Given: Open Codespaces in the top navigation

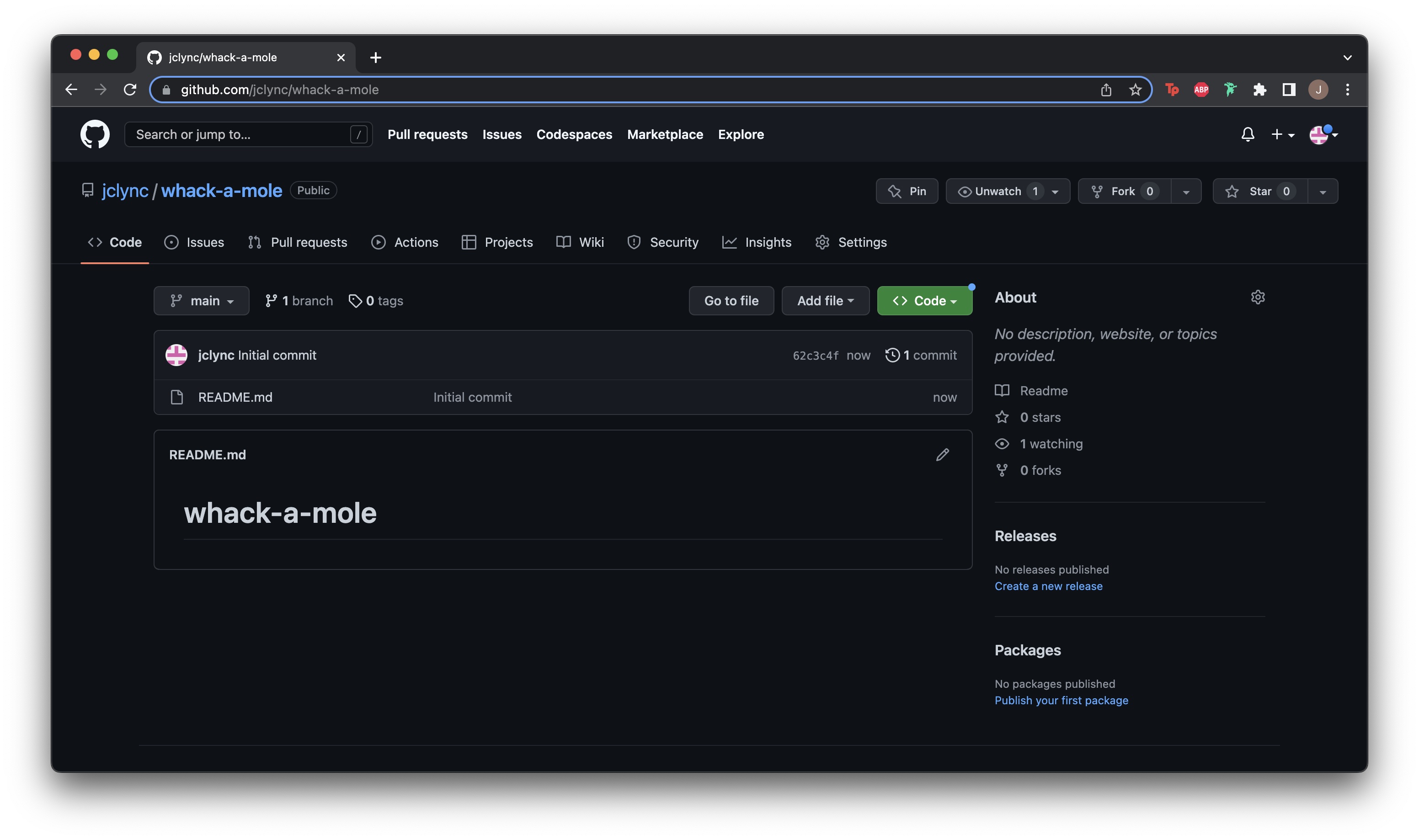Looking at the screenshot, I should pos(574,134).
